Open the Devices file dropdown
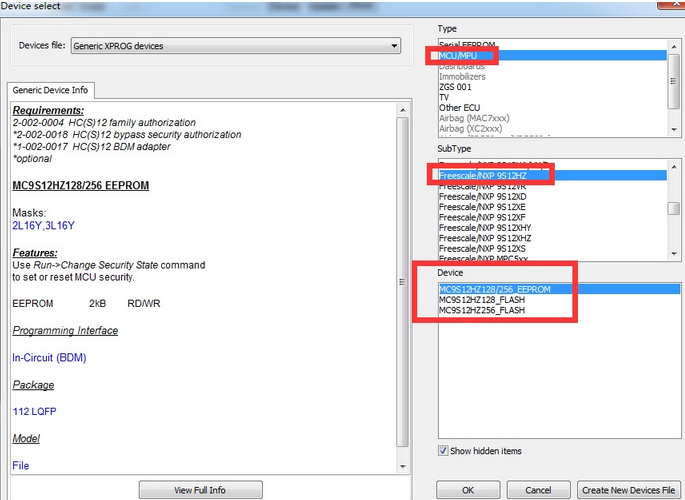The height and width of the screenshot is (500, 685). 236,46
